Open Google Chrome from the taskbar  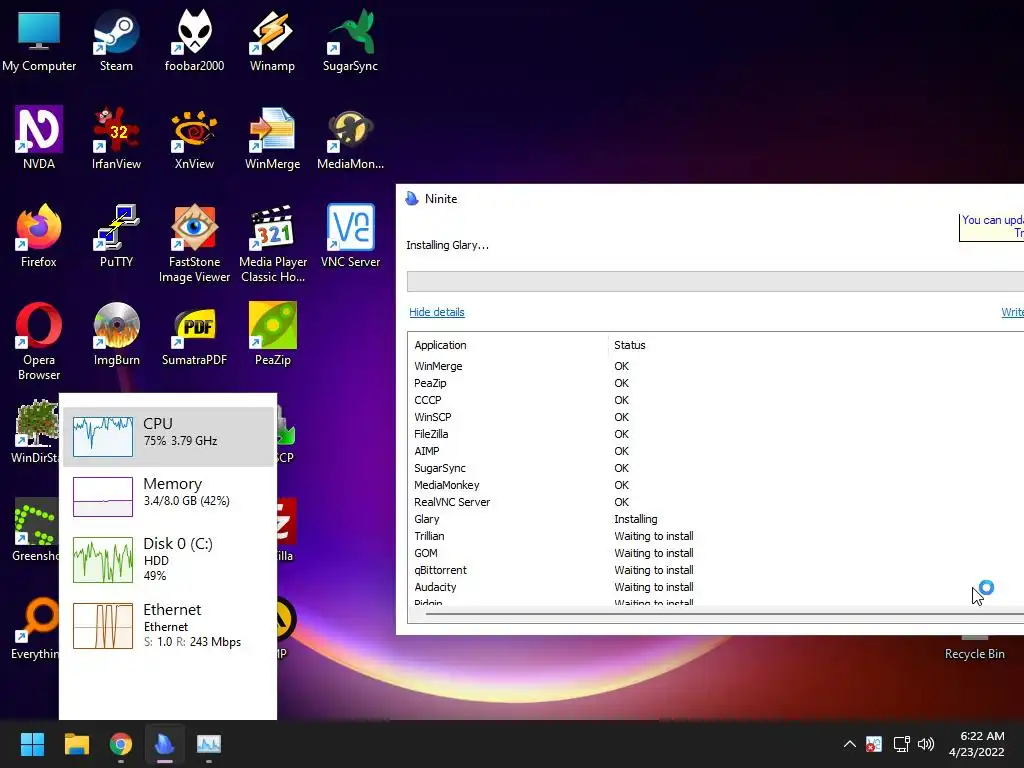tap(121, 744)
